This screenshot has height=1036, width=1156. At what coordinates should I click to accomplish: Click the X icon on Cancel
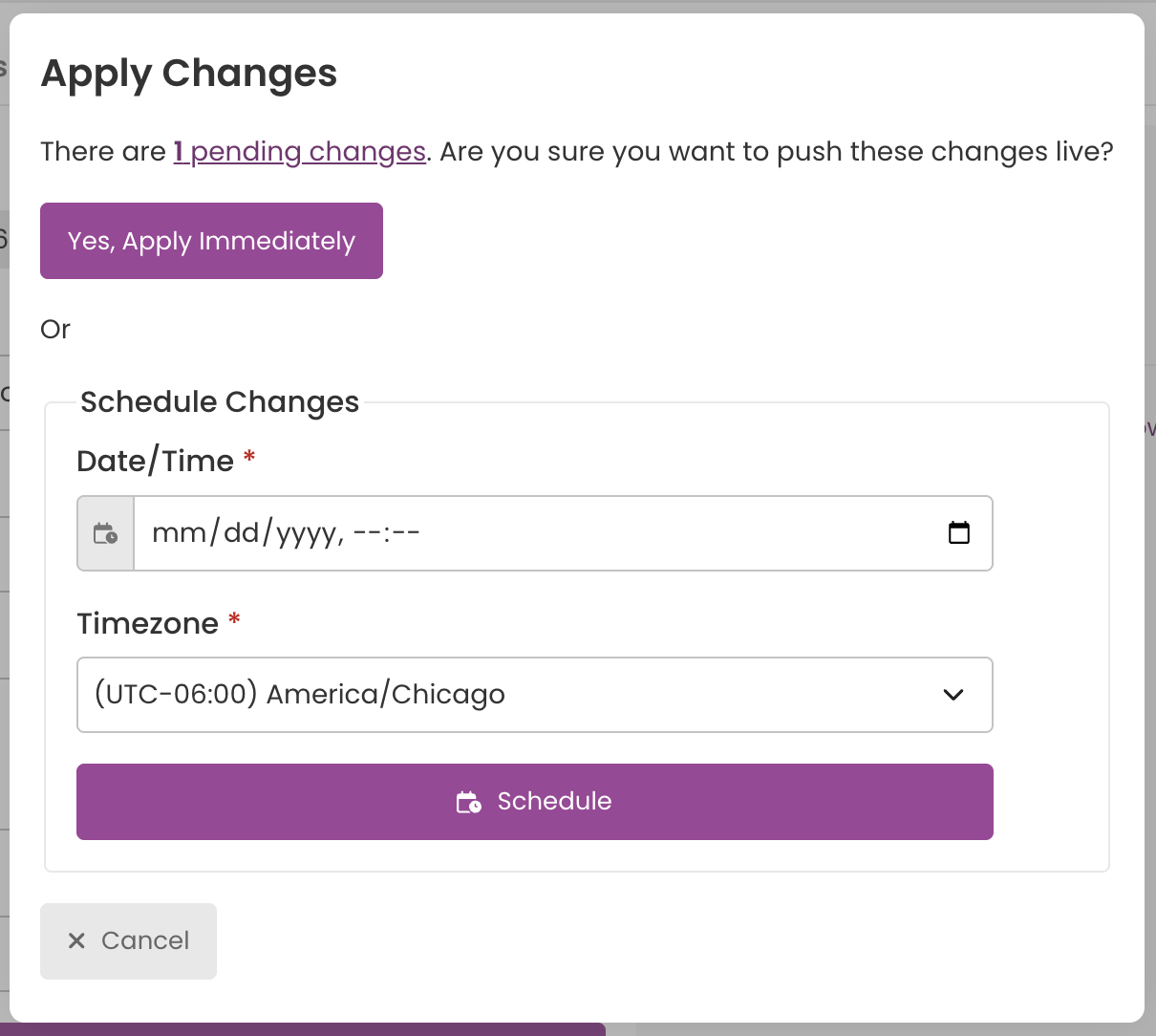[76, 940]
